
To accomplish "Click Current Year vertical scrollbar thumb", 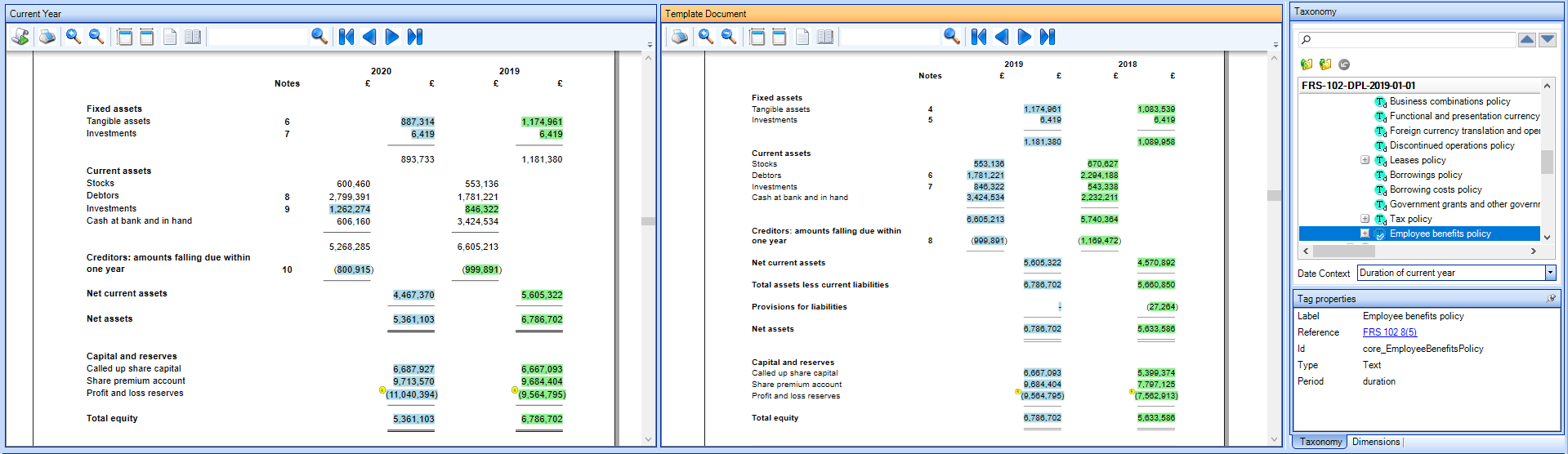I will (x=648, y=221).
